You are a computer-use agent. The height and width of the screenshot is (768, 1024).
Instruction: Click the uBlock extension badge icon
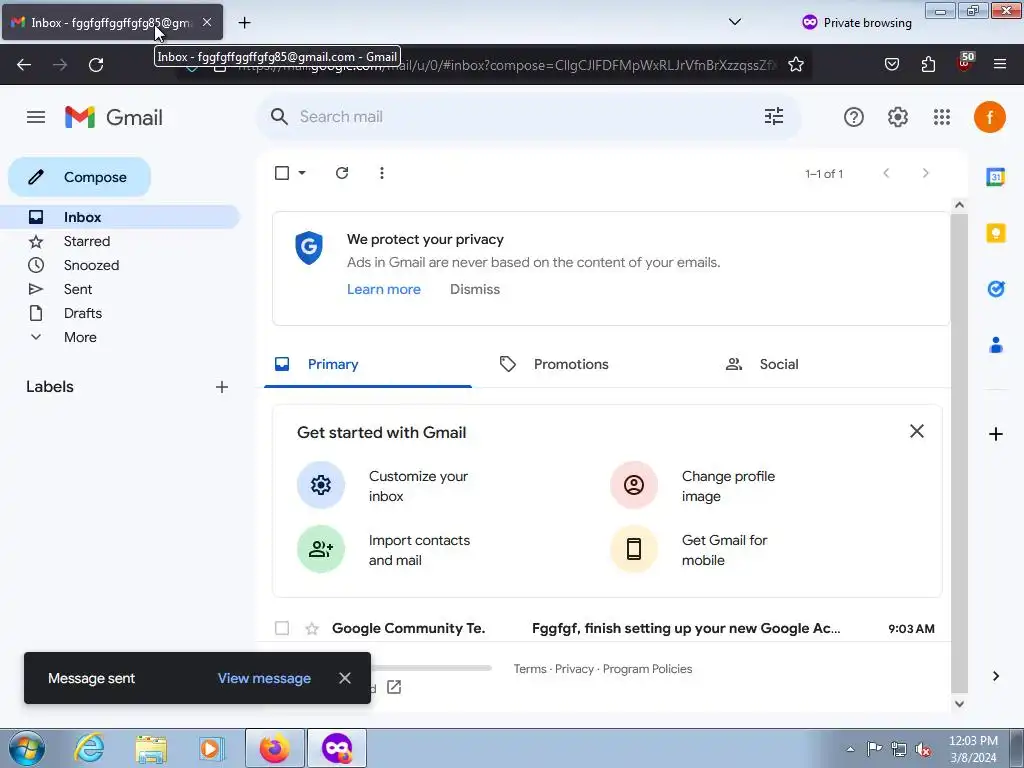(x=965, y=62)
